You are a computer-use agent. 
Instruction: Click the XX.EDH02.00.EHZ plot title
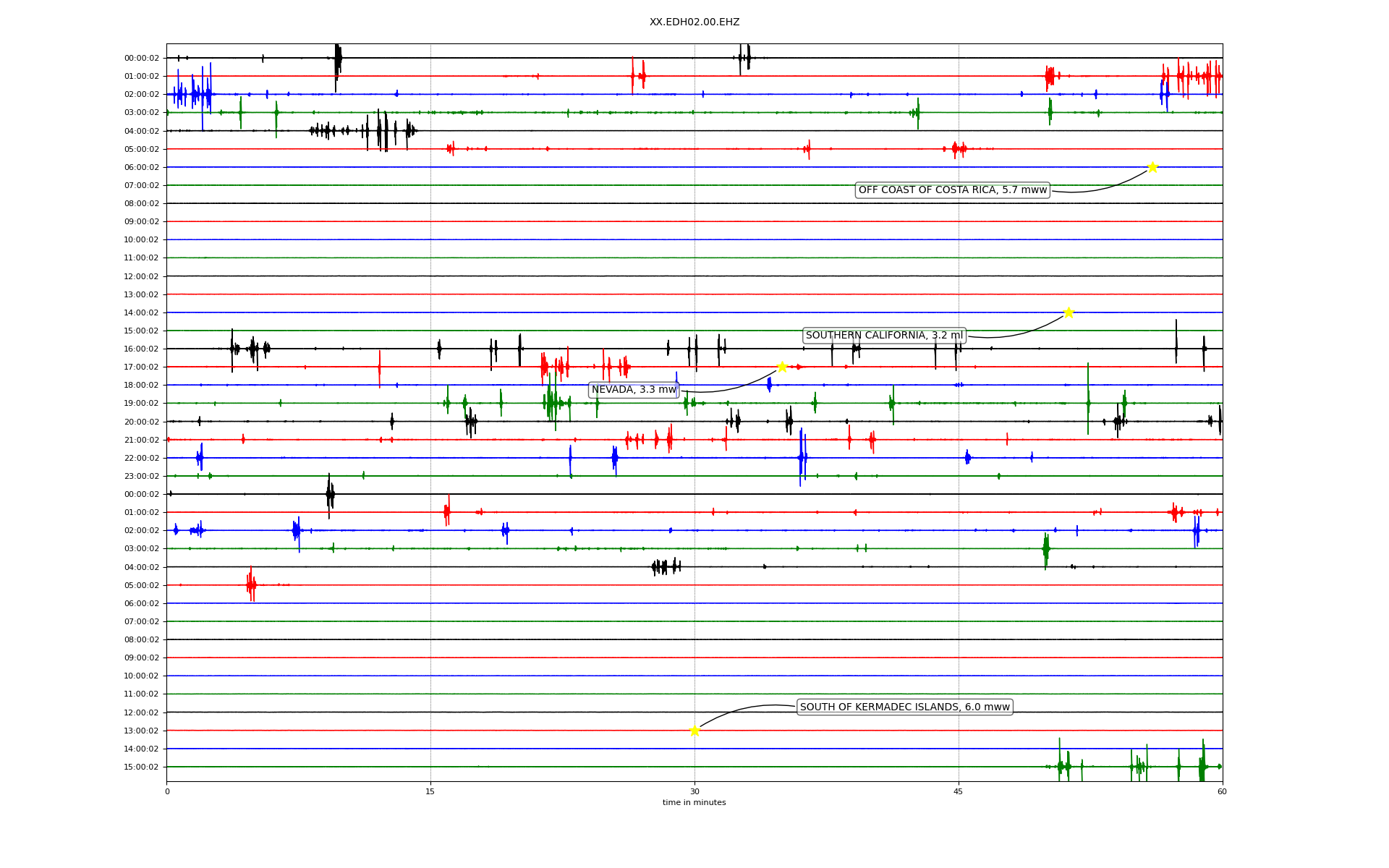(x=694, y=22)
